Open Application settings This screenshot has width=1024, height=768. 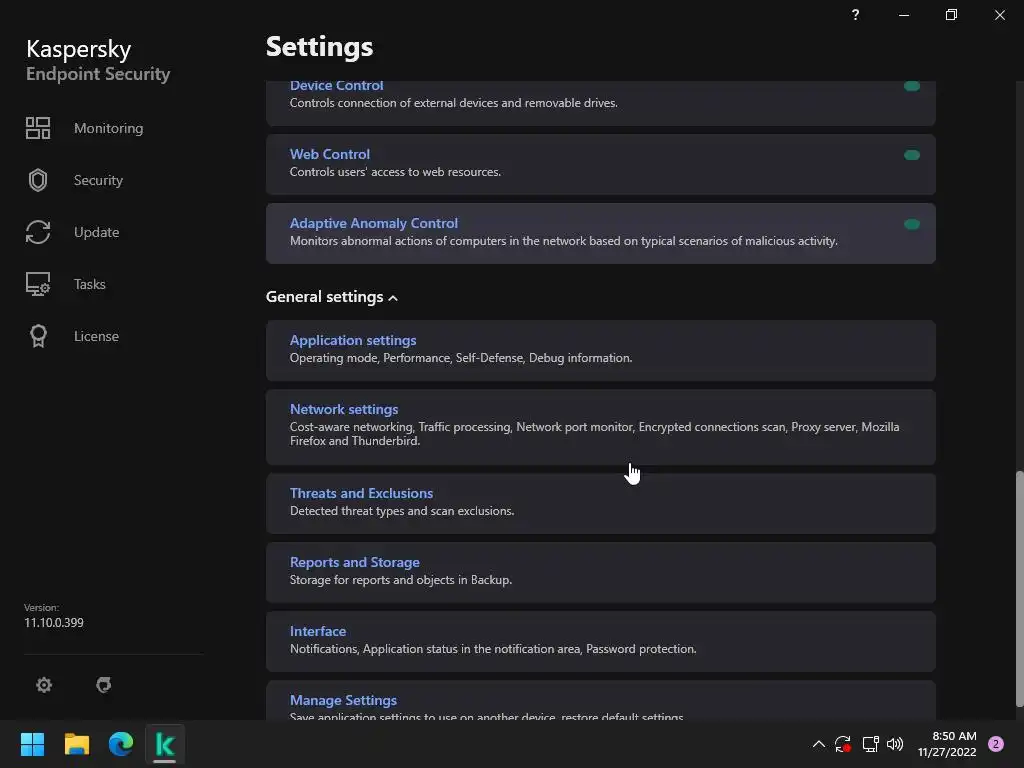tap(353, 340)
